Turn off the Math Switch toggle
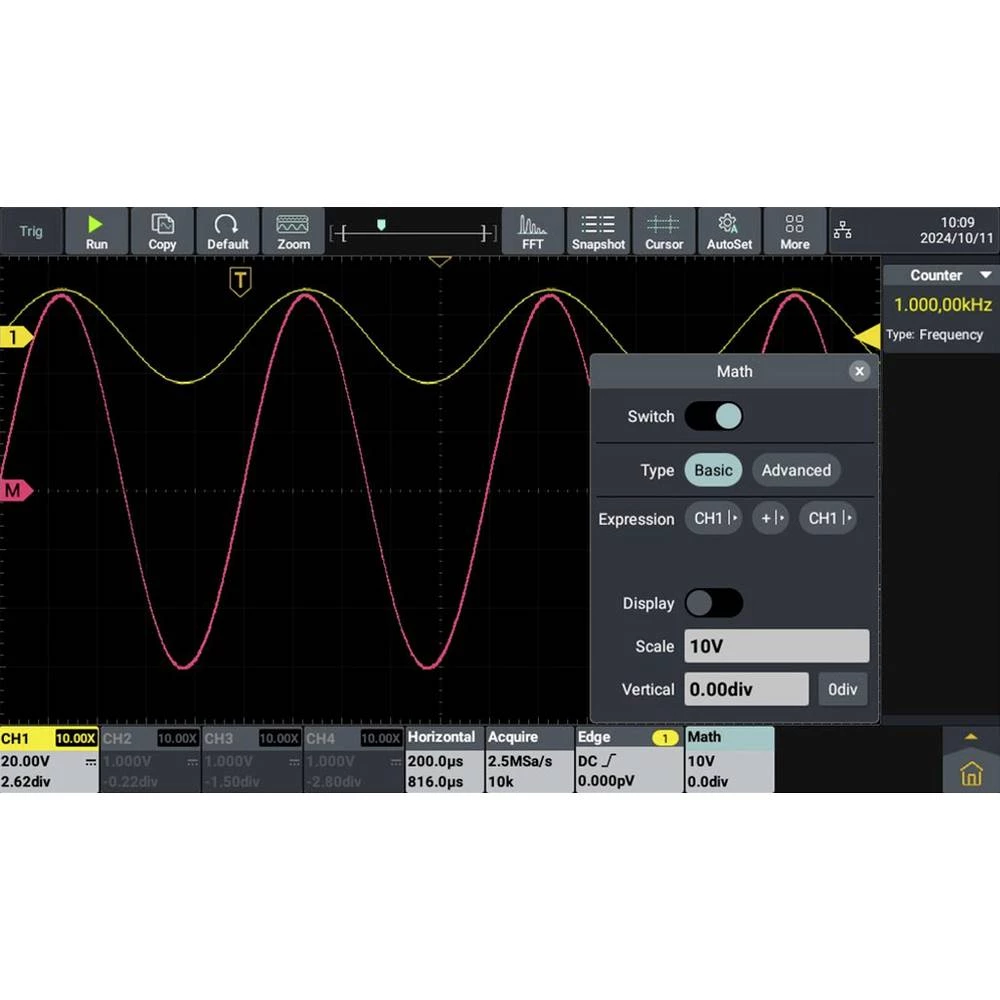The height and width of the screenshot is (1000, 1000). tap(714, 416)
